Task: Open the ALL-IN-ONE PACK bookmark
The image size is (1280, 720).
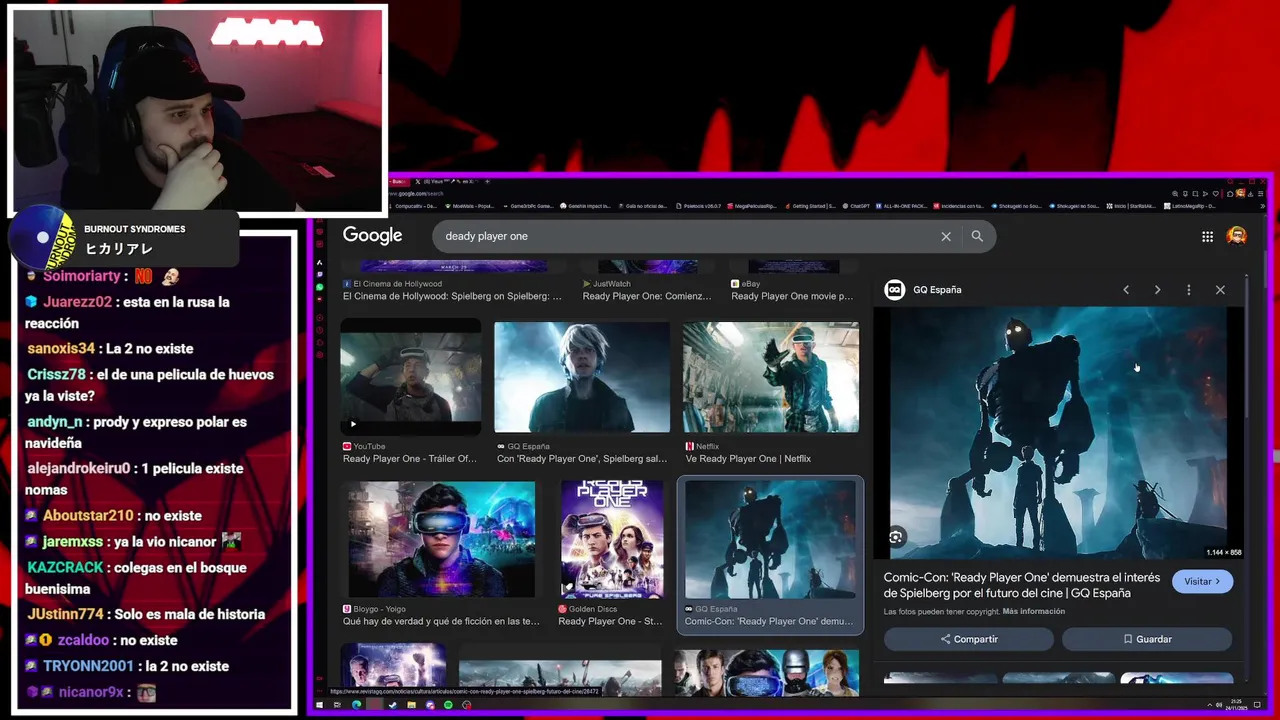Action: click(x=902, y=206)
